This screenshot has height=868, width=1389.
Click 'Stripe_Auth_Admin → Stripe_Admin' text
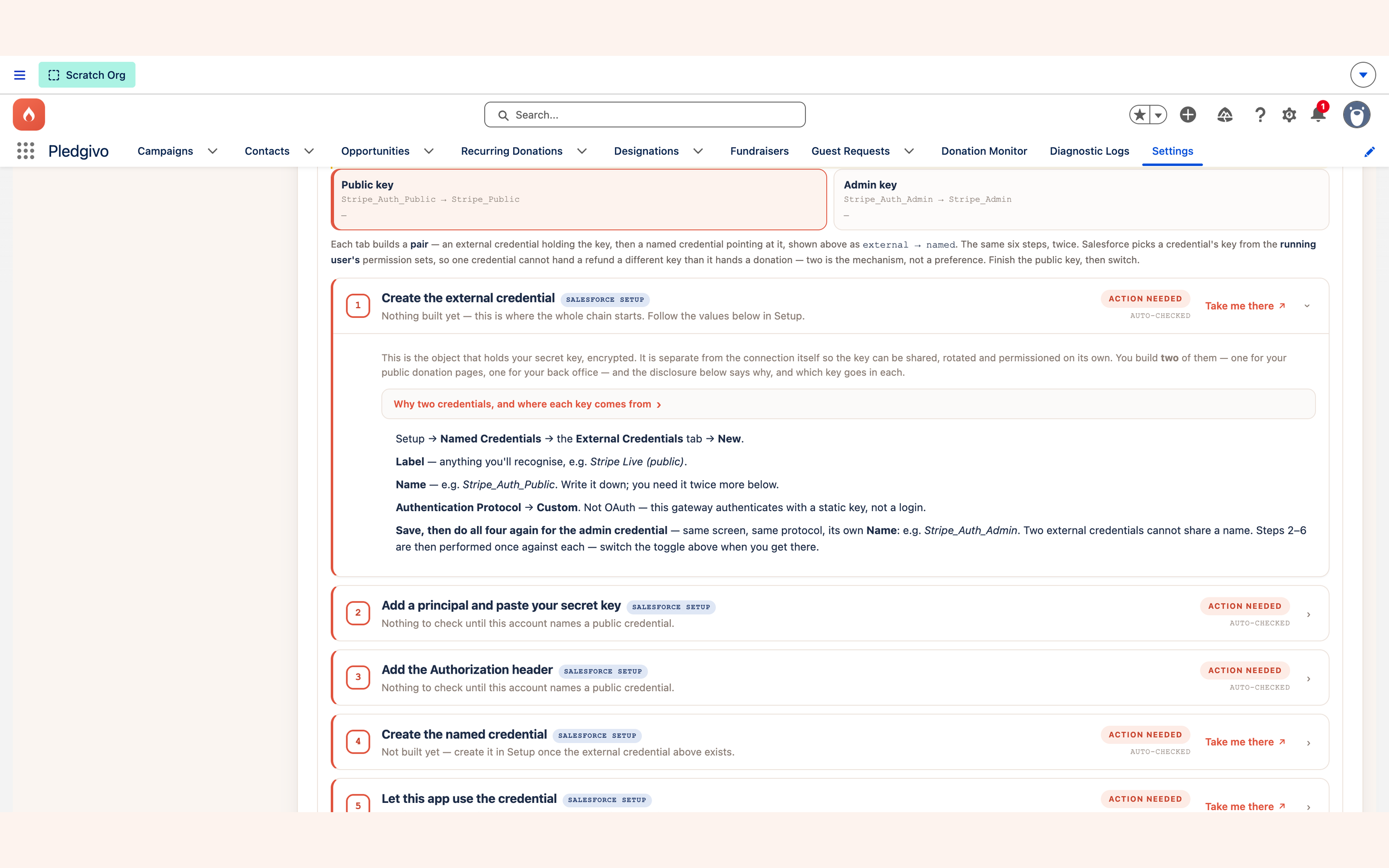(x=927, y=199)
